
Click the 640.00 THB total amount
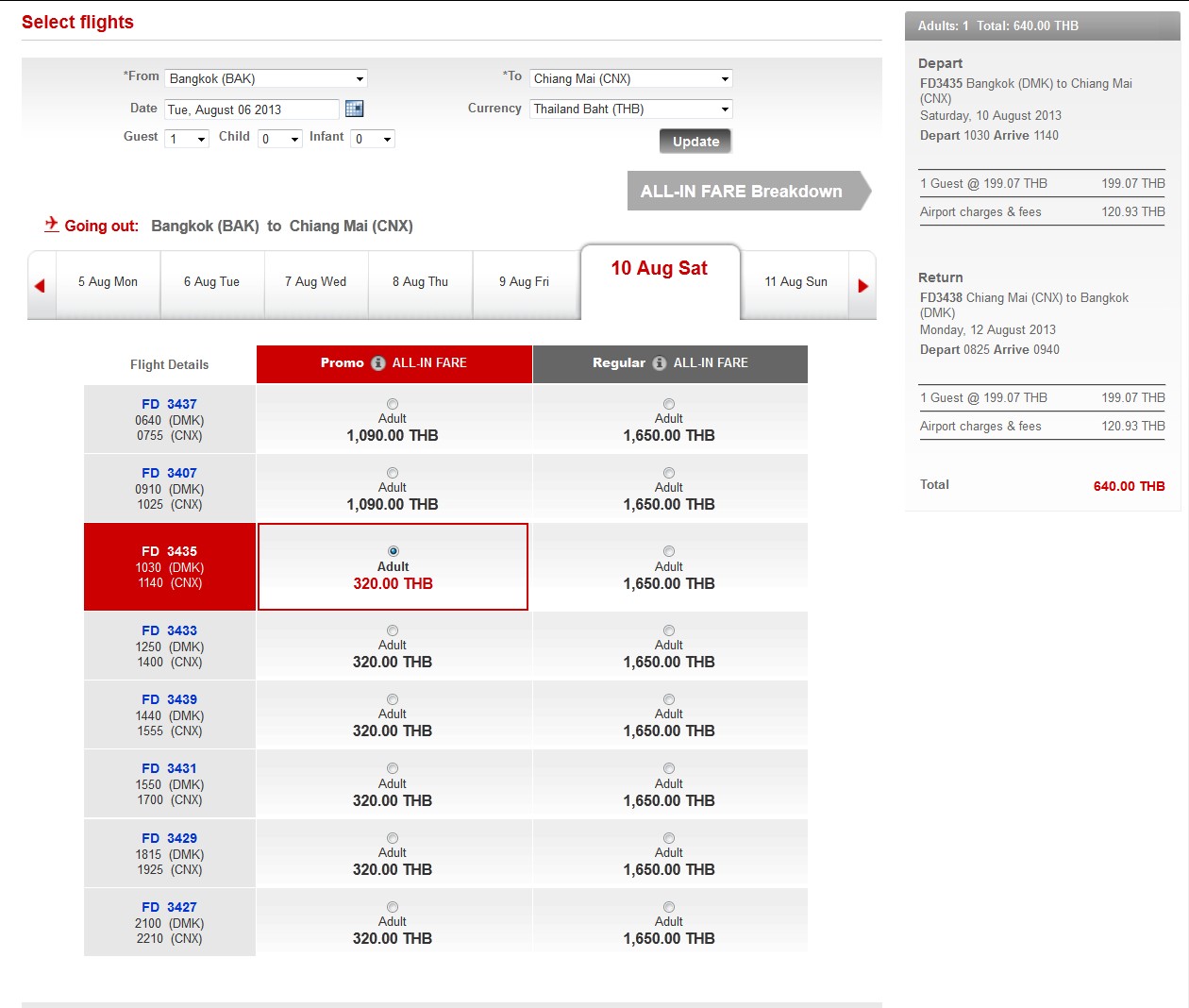tap(1129, 486)
